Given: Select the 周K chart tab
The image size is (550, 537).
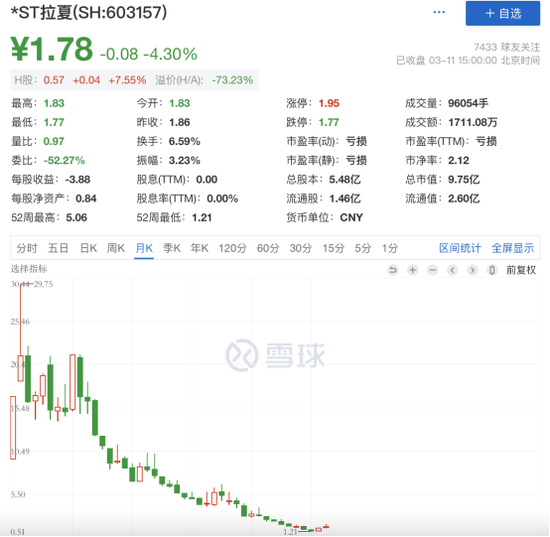Looking at the screenshot, I should click(x=116, y=248).
